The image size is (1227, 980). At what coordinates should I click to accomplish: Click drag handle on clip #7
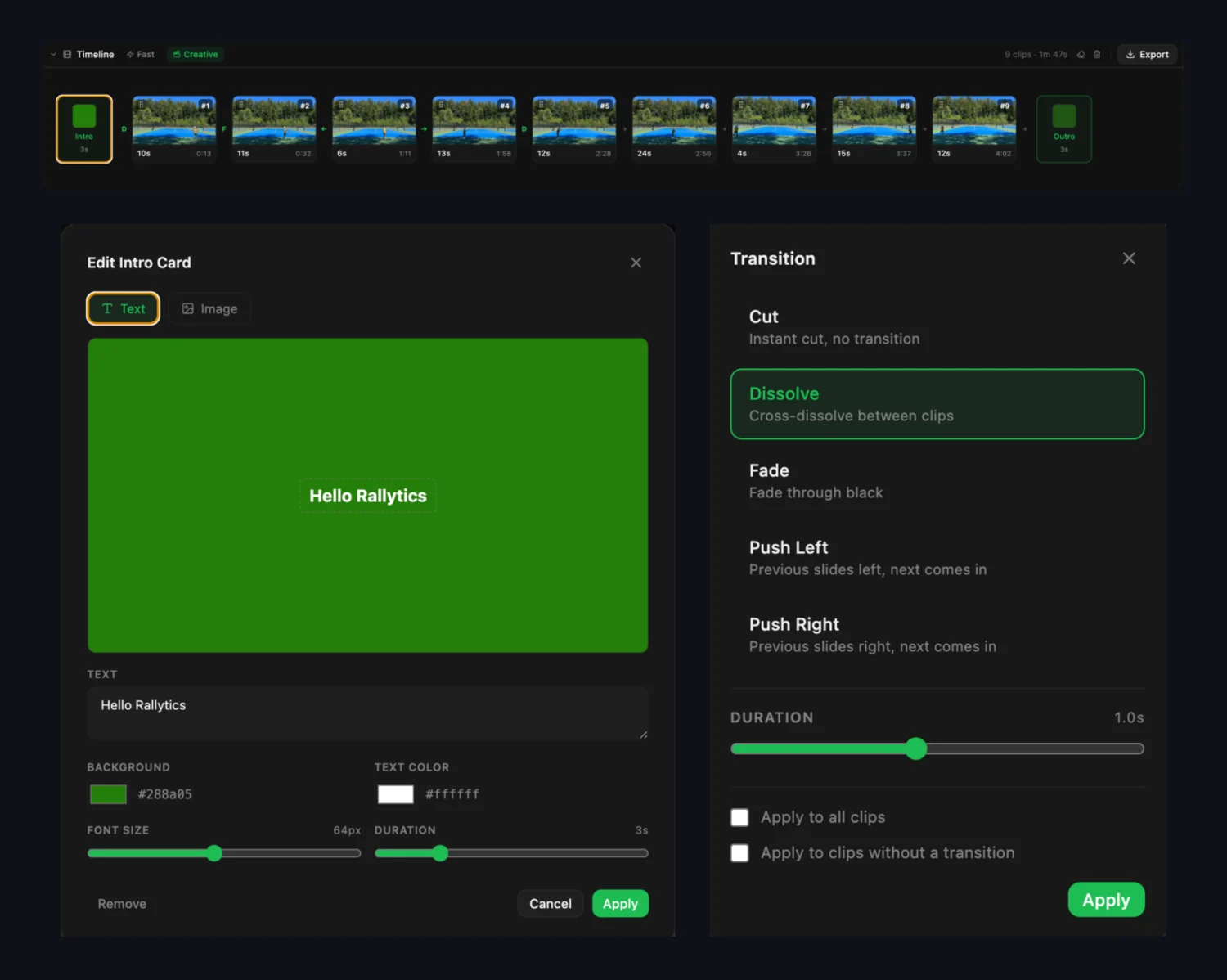click(x=740, y=105)
